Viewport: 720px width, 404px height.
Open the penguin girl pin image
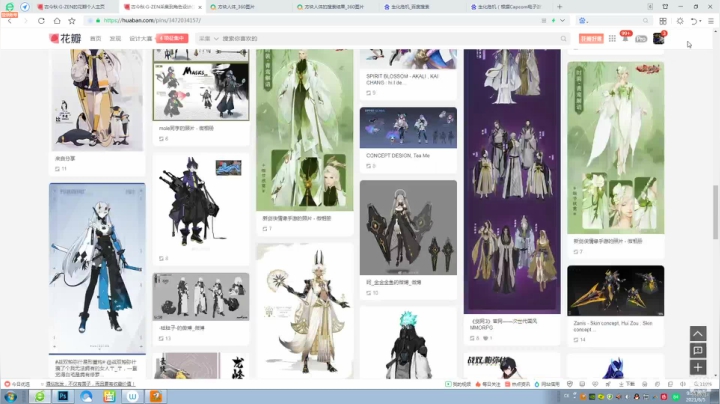pyautogui.click(x=97, y=100)
